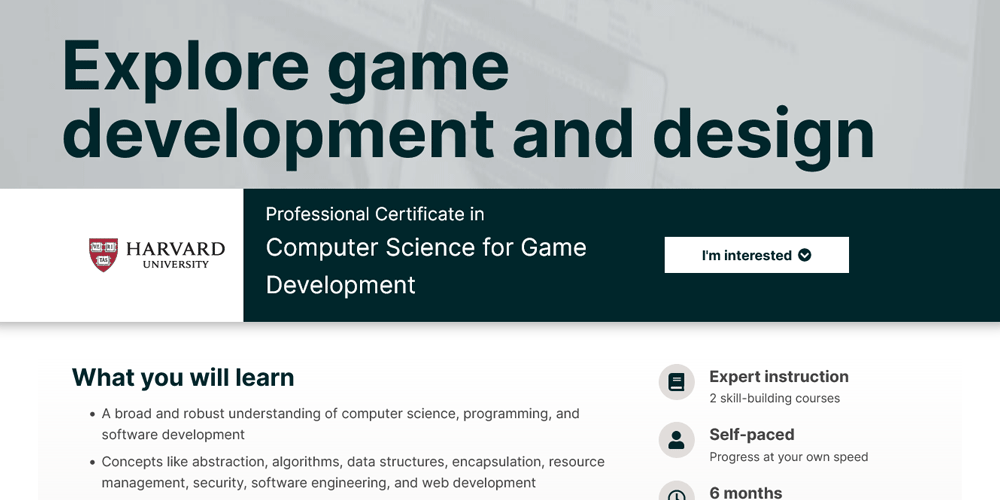The width and height of the screenshot is (1000, 500).
Task: Click the I'm interested button
Action: (x=756, y=255)
